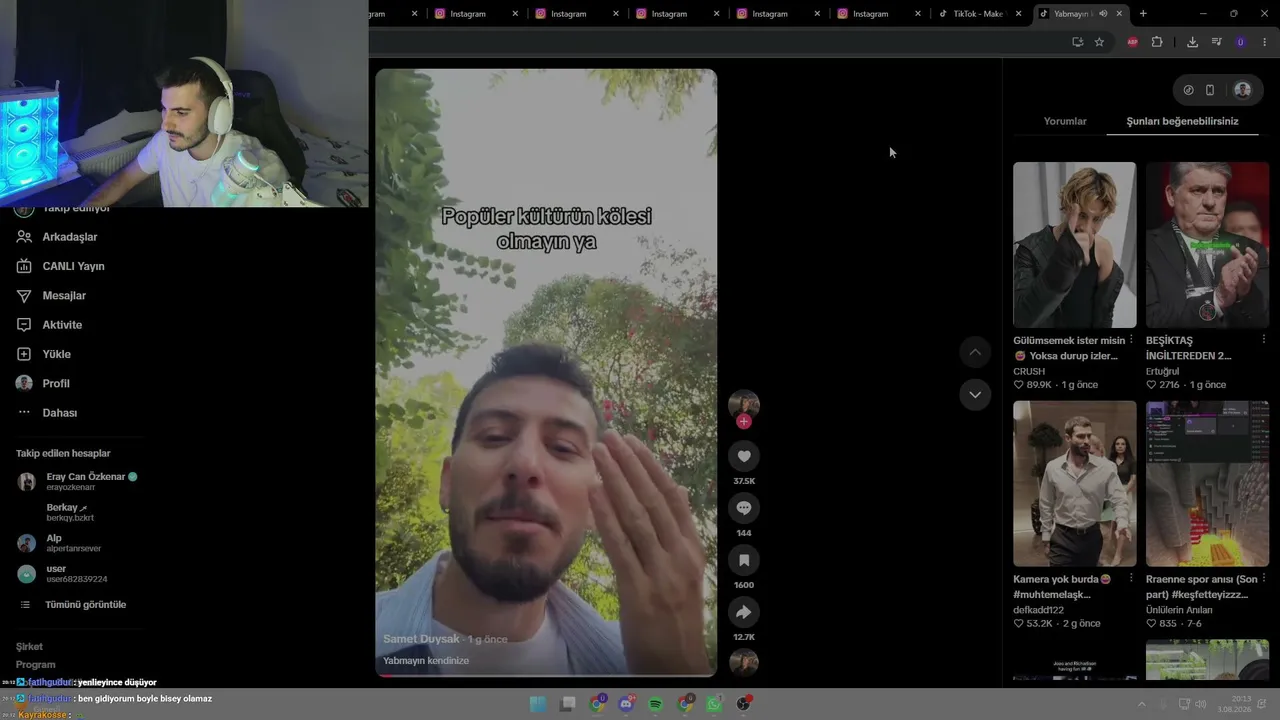Open more options for Kamera yok burda video
The image size is (1280, 720).
(1131, 579)
